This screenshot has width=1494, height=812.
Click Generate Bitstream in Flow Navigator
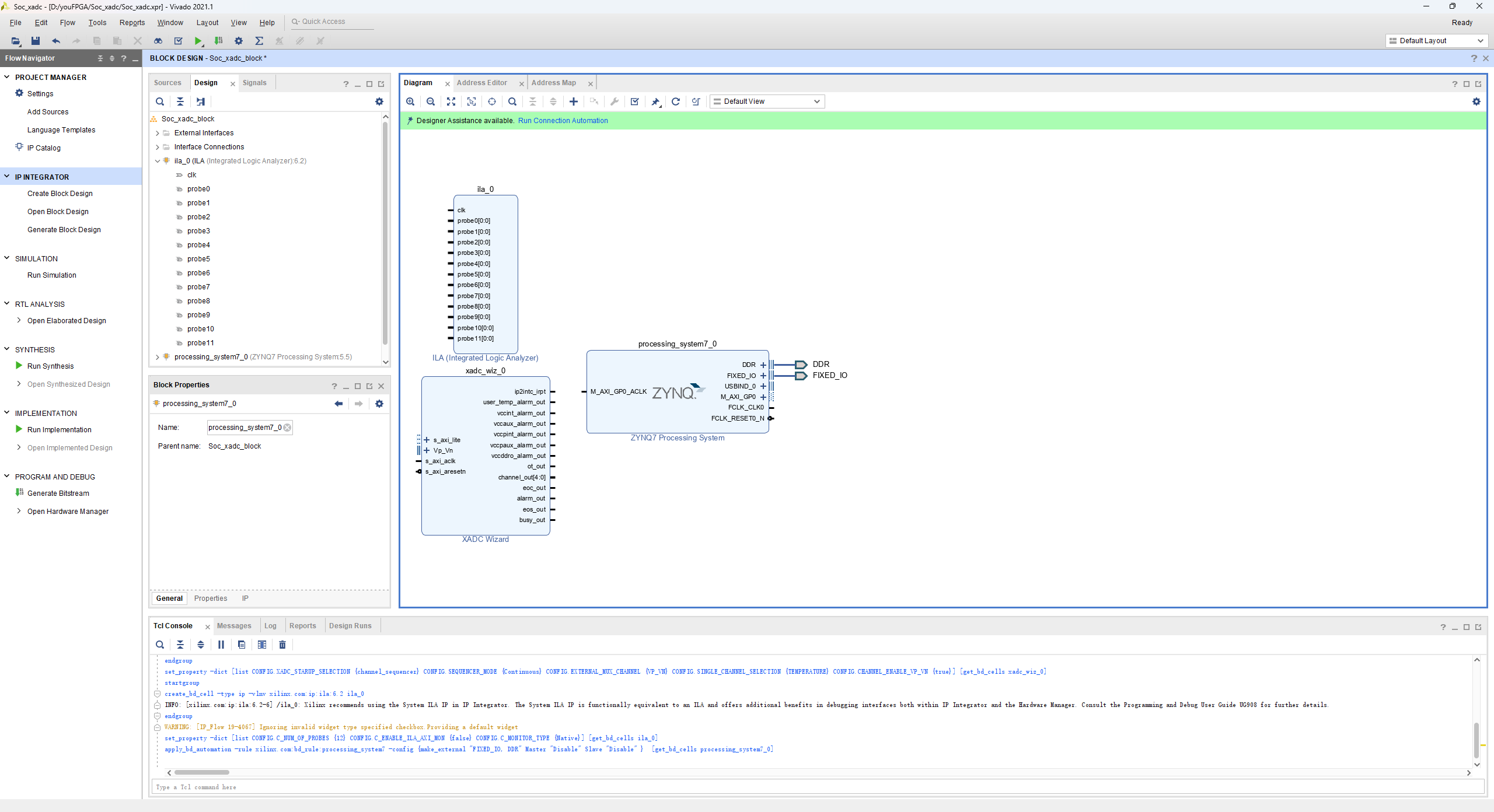[x=58, y=494]
